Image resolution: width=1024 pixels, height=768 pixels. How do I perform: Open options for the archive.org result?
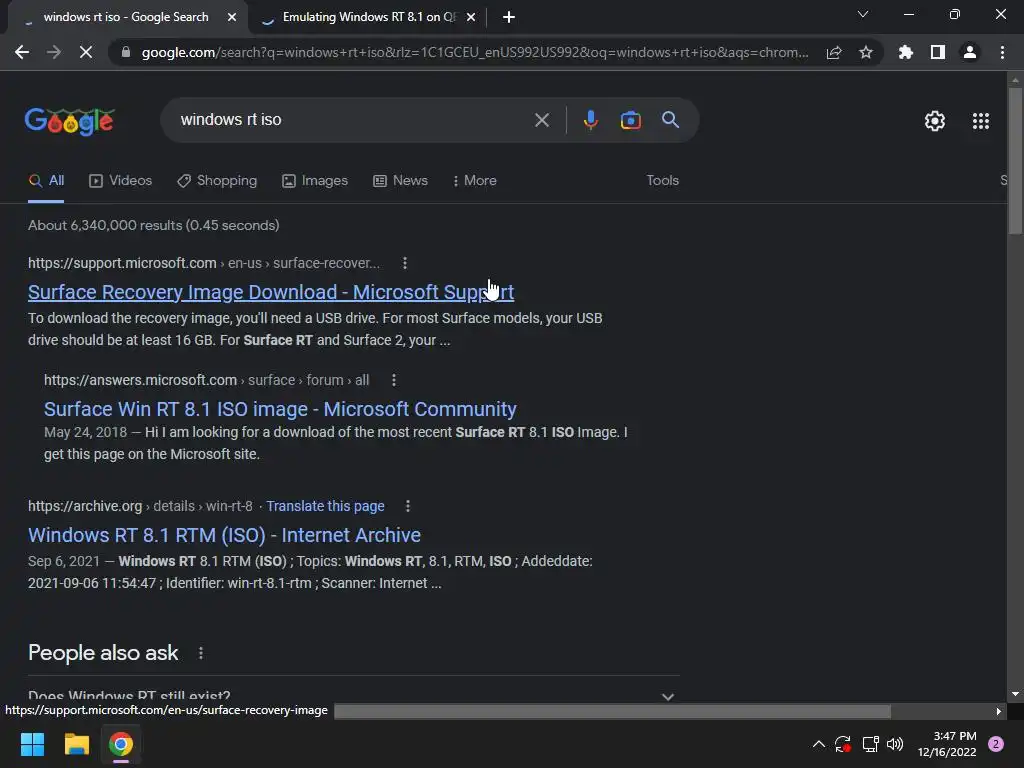(x=408, y=506)
